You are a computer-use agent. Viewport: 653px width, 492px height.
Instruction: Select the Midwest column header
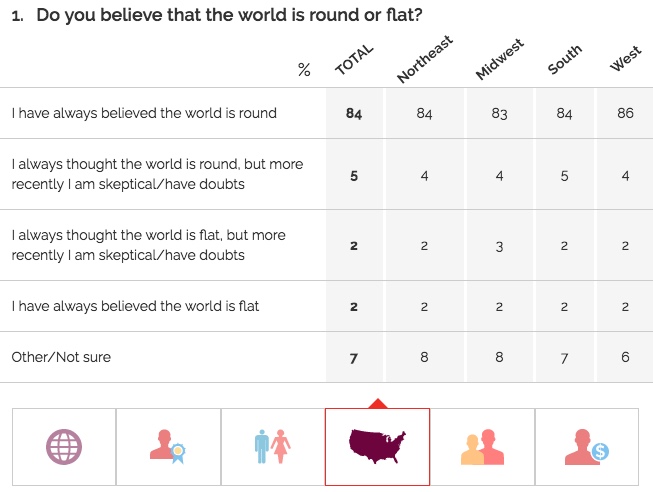500,61
